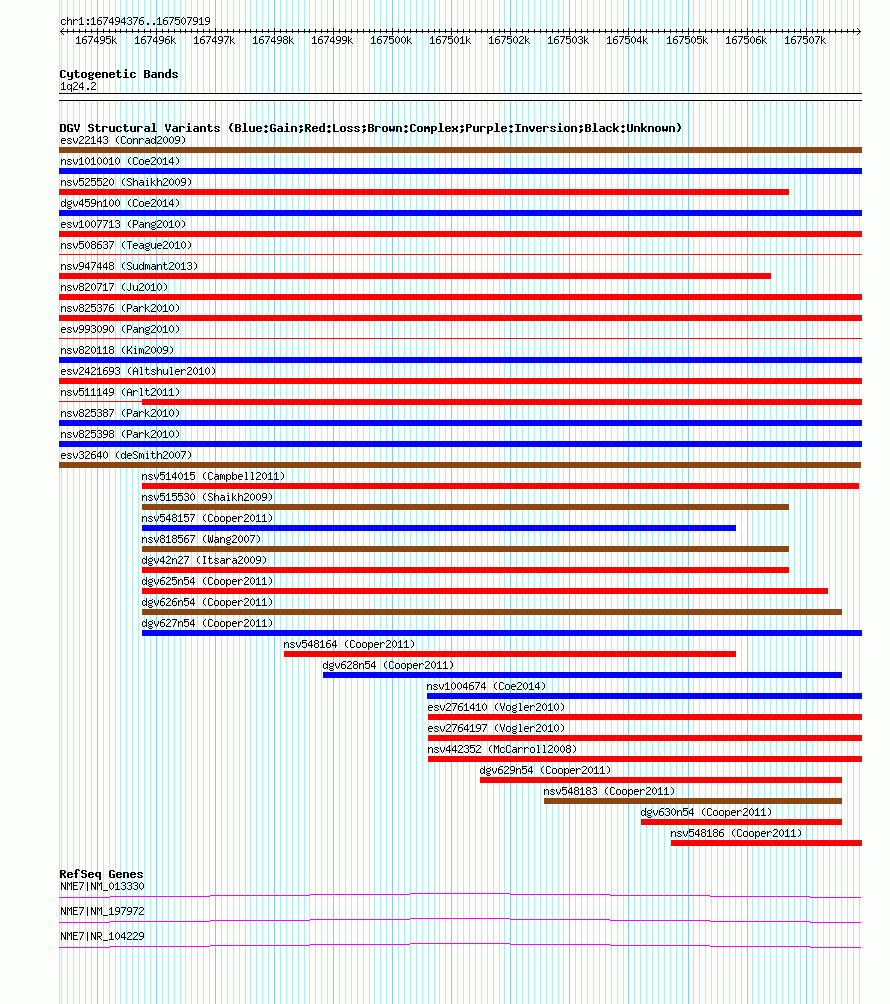Click the brown bar below nsv548183
890x1004 pixels.
(x=693, y=802)
